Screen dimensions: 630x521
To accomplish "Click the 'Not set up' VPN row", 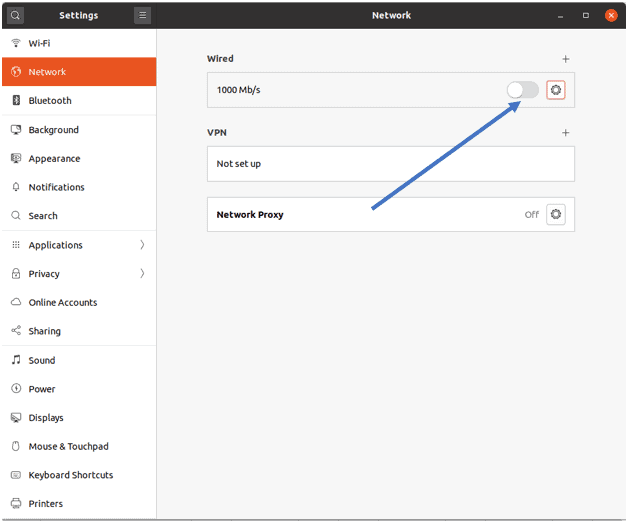I will point(391,164).
